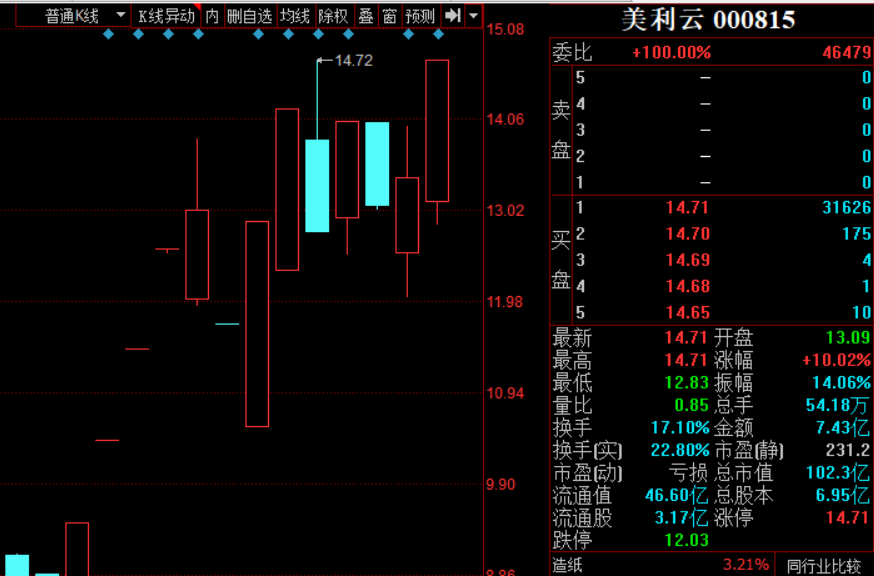Click the 预测 forecast button

pyautogui.click(x=420, y=16)
